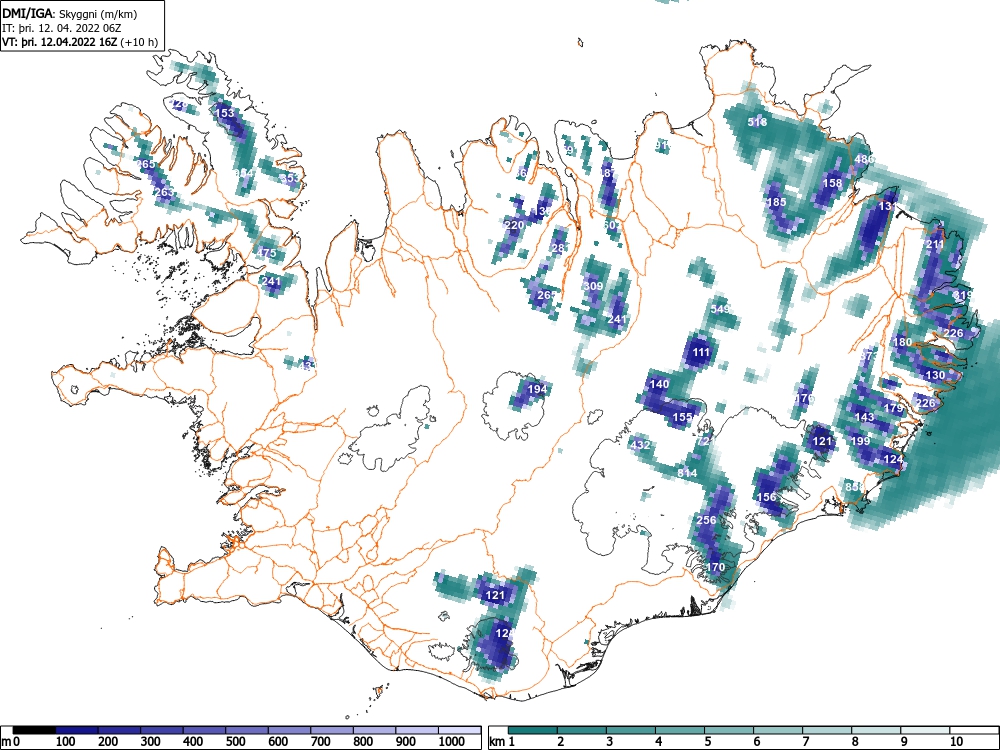Click the 'm 0' label on the meter scale
Screen dimensions: 1000x750
(8, 742)
